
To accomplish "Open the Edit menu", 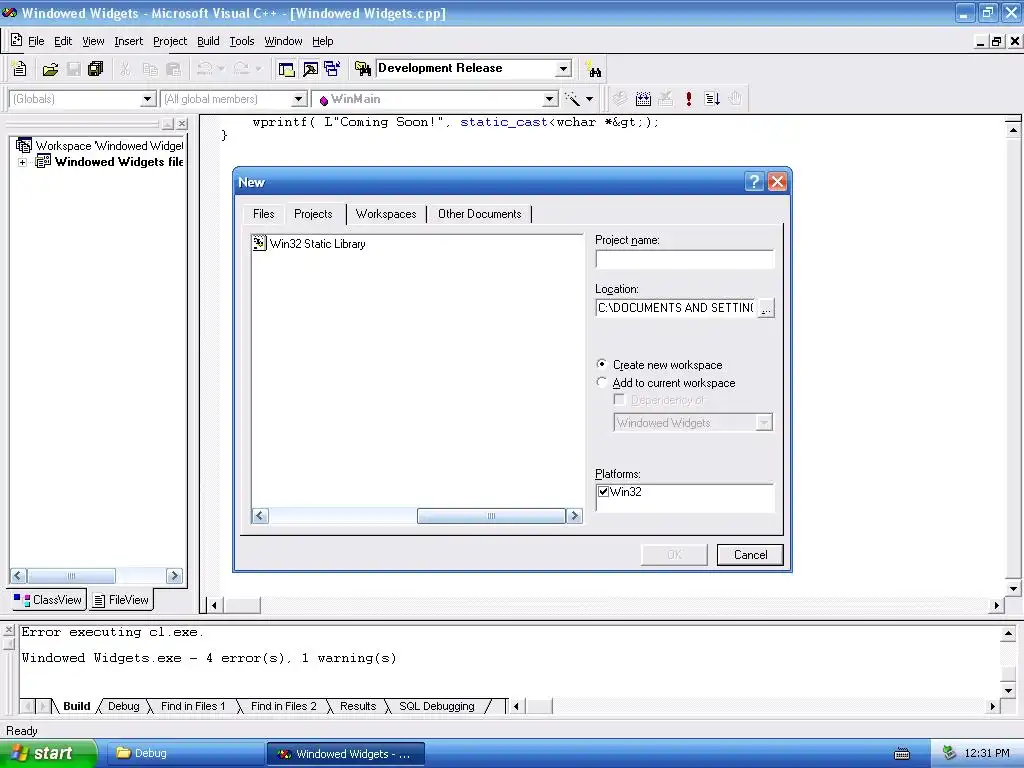I will pos(63,41).
